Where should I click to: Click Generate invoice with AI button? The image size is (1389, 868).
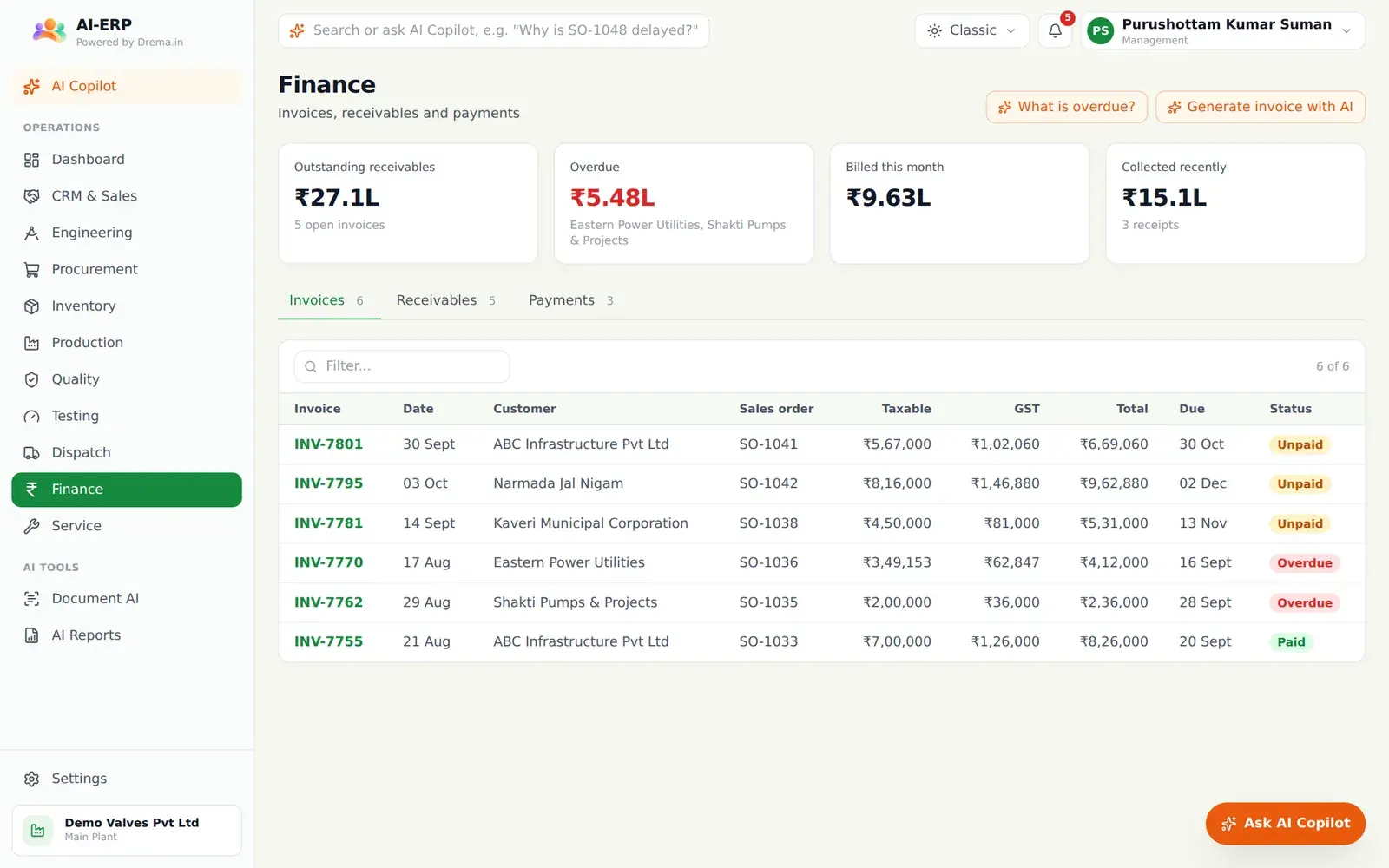pos(1261,107)
